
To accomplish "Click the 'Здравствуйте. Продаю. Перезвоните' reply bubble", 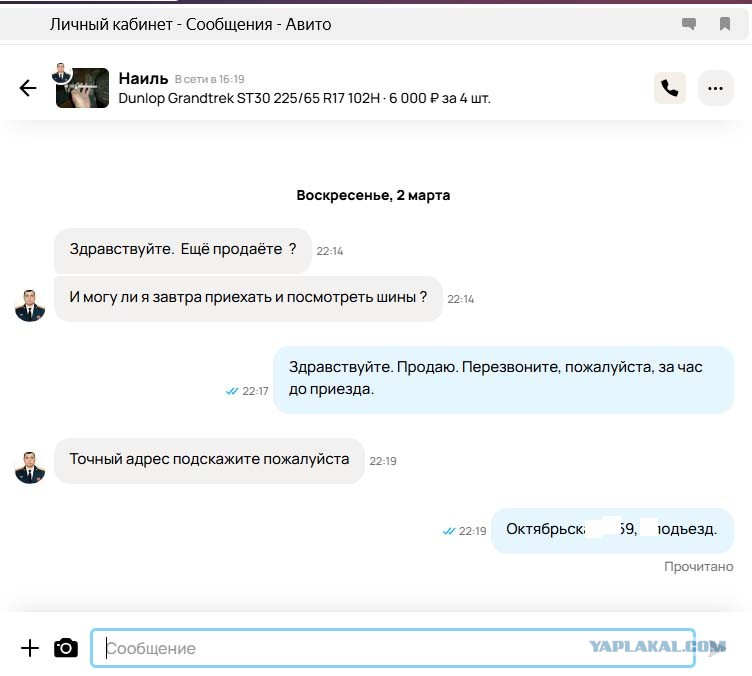I will [503, 379].
